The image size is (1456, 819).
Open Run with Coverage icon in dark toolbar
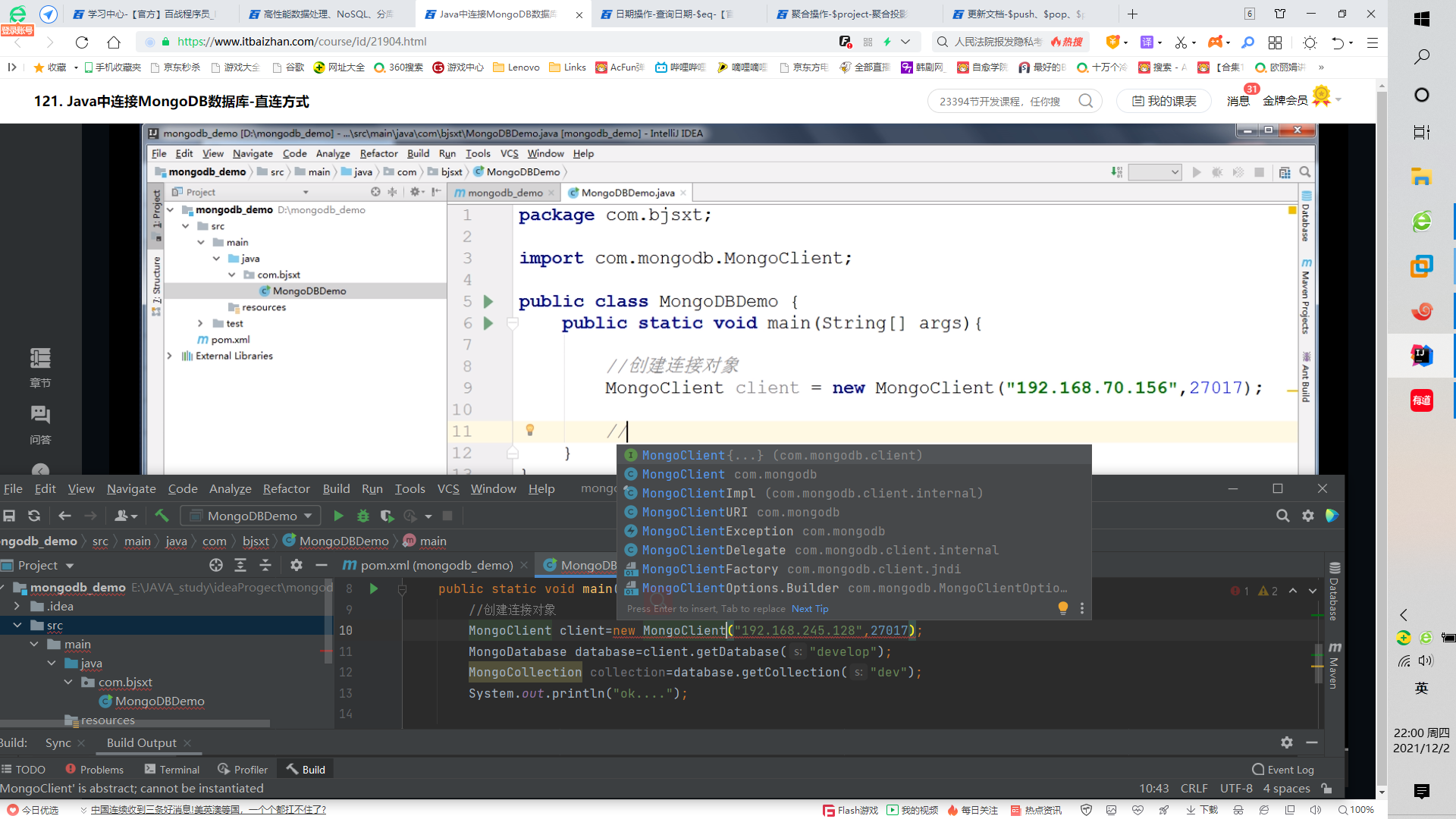click(387, 516)
